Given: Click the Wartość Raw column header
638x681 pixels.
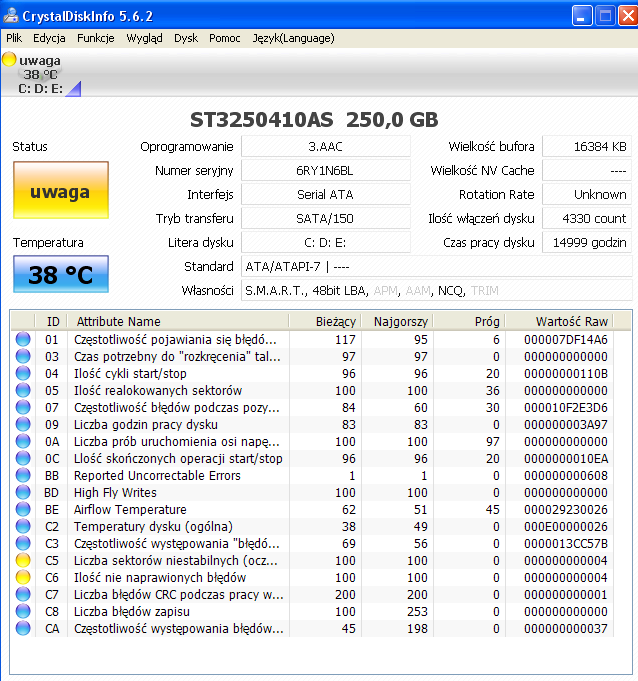Looking at the screenshot, I should pos(559,321).
